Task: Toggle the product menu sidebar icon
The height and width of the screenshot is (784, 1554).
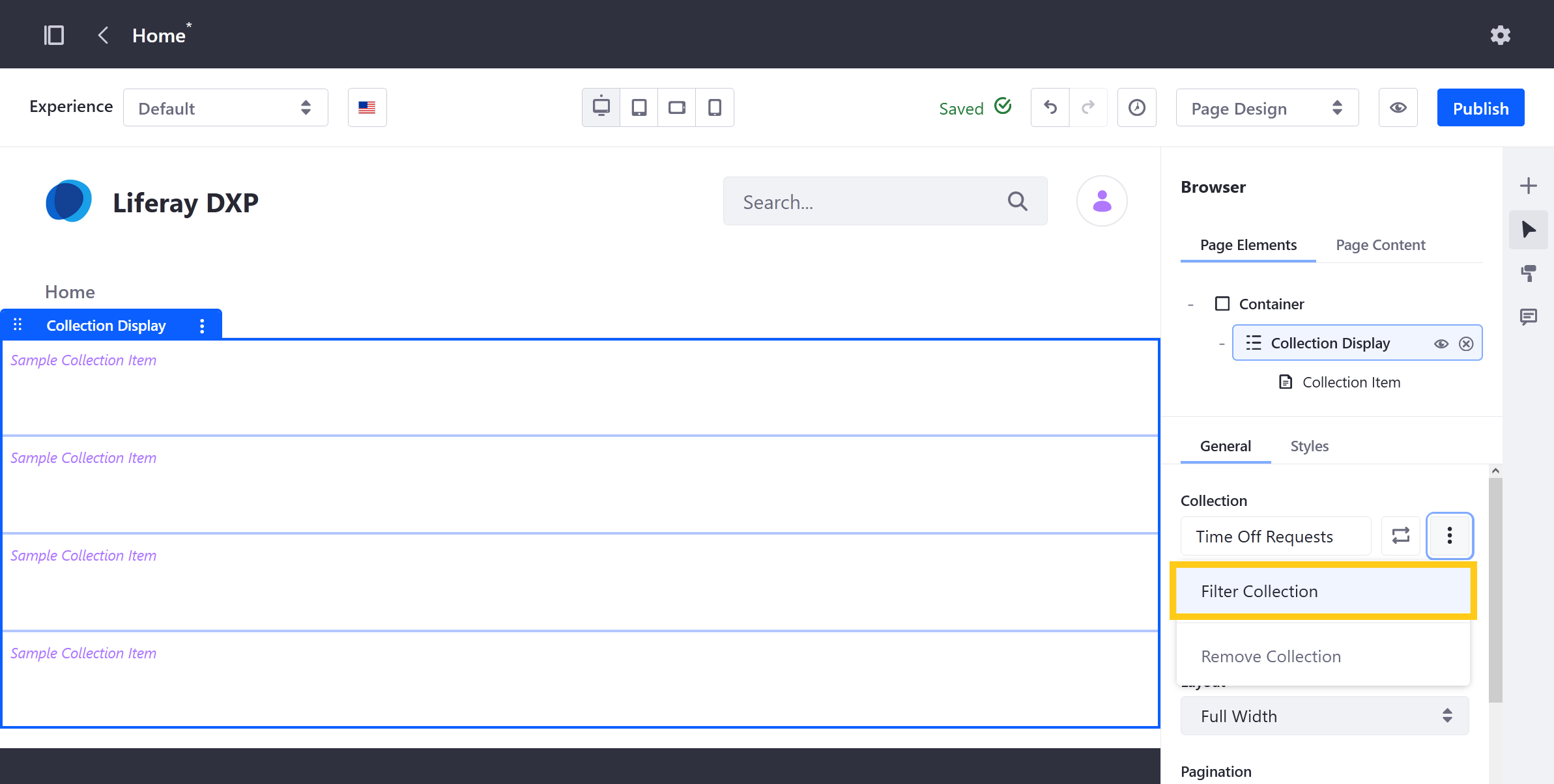Action: pos(53,35)
